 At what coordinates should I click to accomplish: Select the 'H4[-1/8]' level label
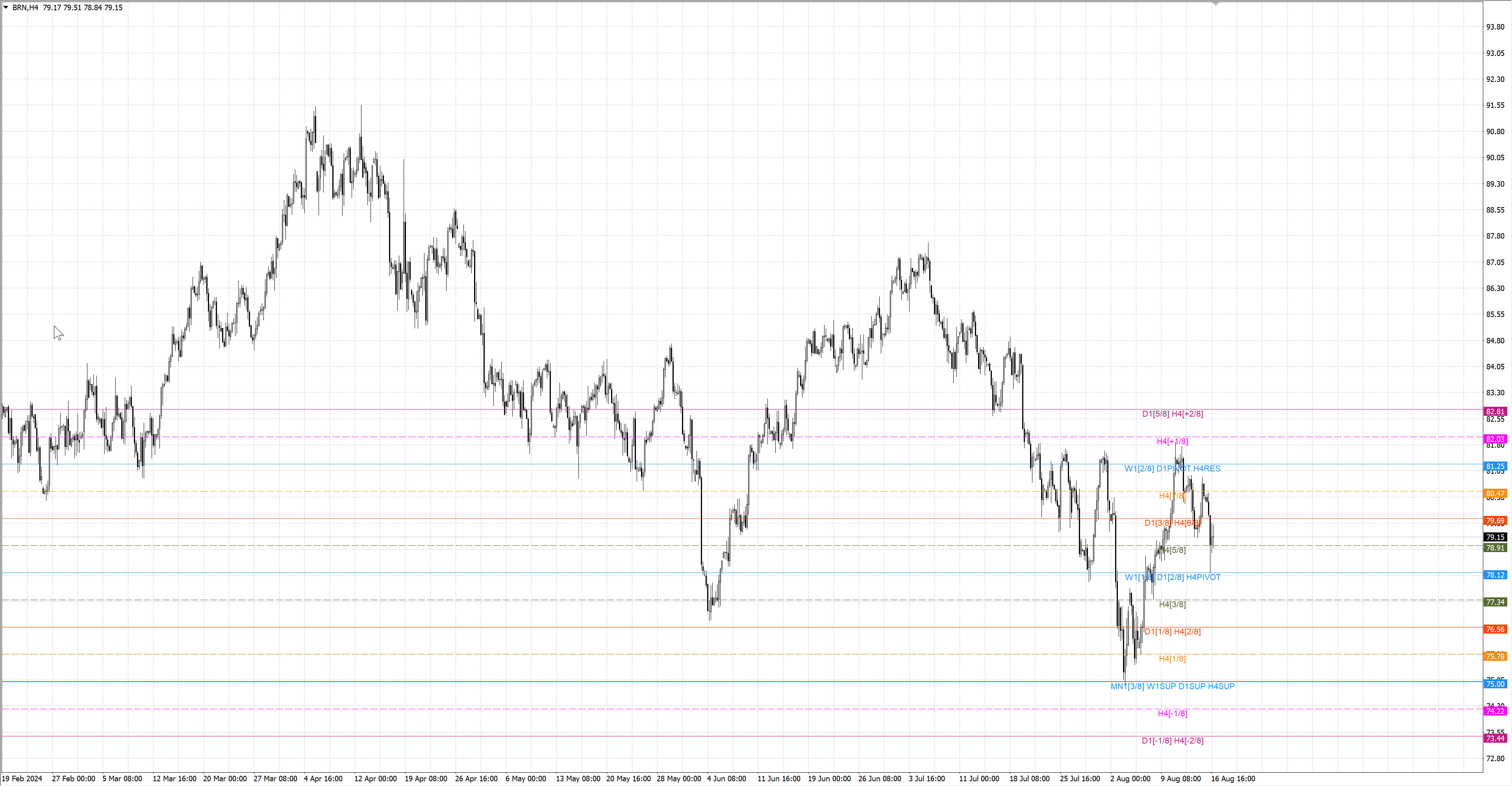tap(1172, 713)
